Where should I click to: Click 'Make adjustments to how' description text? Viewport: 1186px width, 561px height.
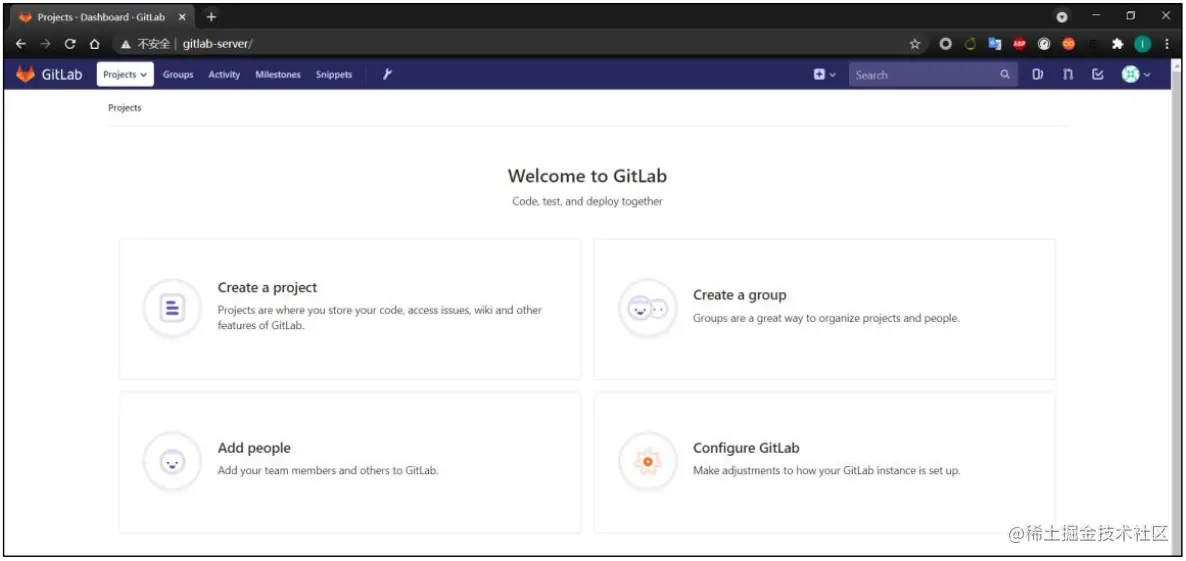pyautogui.click(x=827, y=470)
